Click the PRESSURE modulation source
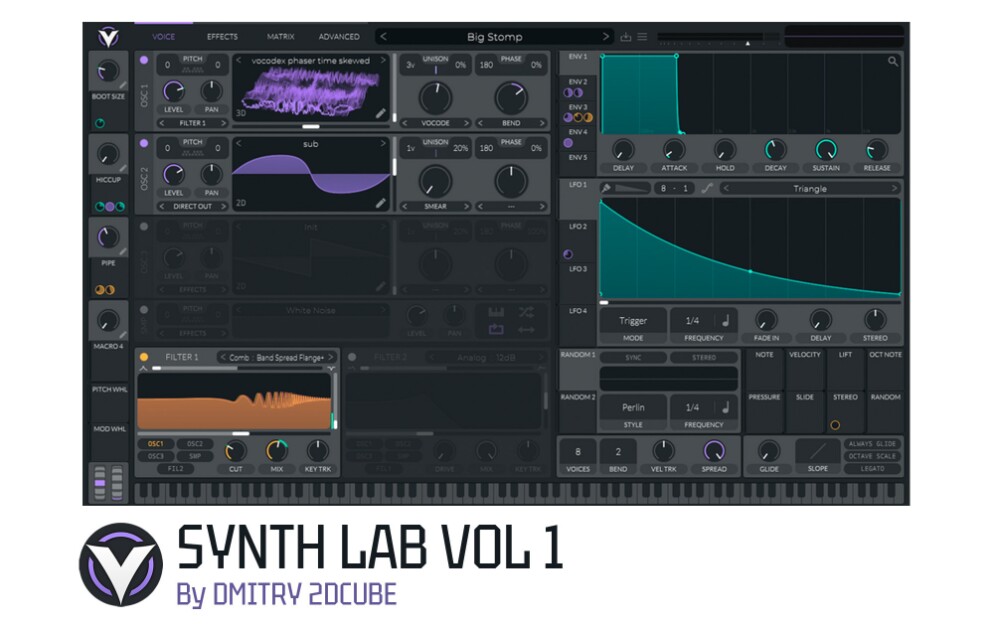 [764, 411]
